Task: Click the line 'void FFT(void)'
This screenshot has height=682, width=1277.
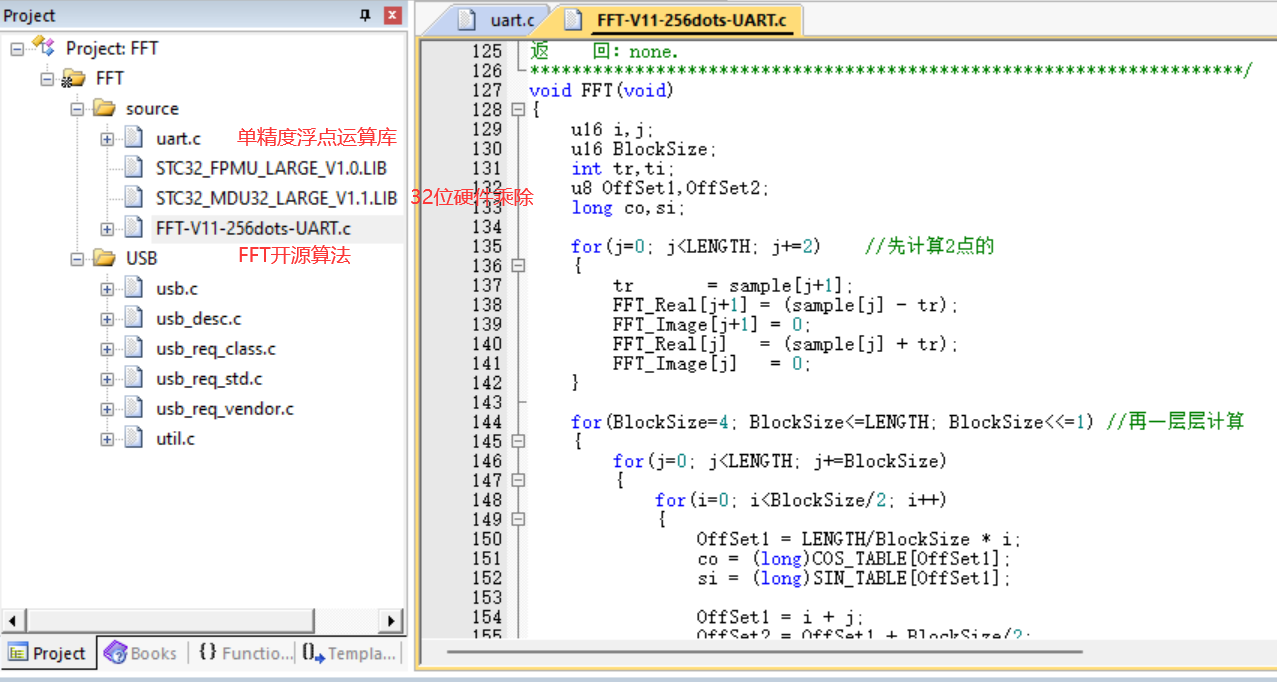Action: [x=601, y=90]
